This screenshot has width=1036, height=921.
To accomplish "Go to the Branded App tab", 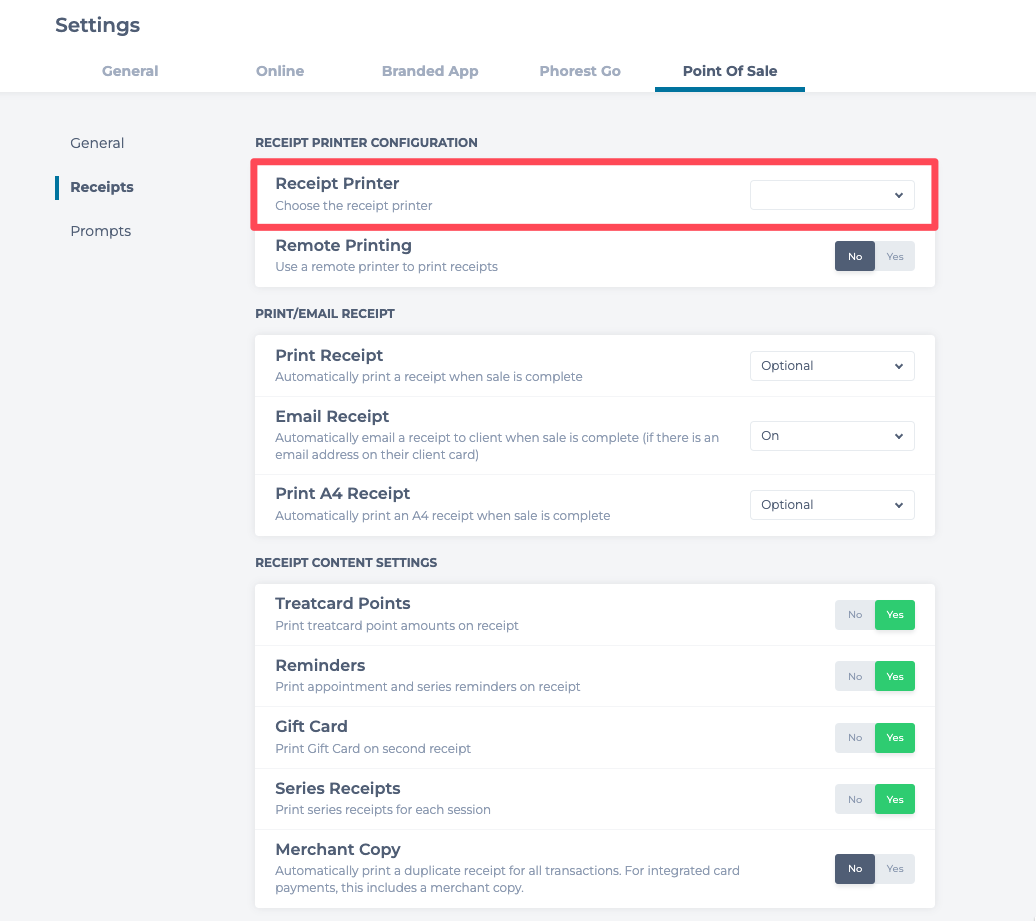I will click(430, 71).
